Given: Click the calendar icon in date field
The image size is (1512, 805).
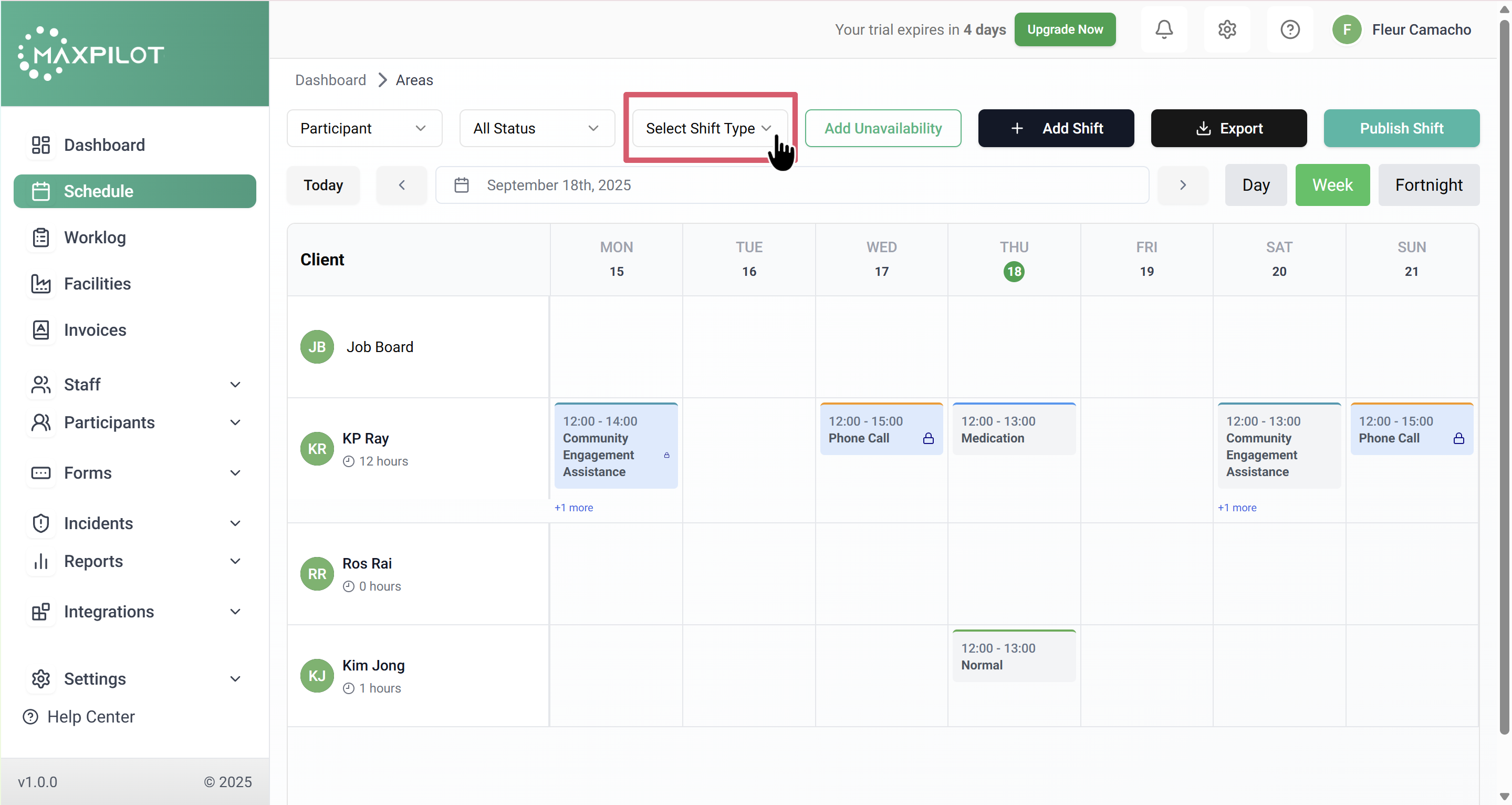Looking at the screenshot, I should point(461,185).
